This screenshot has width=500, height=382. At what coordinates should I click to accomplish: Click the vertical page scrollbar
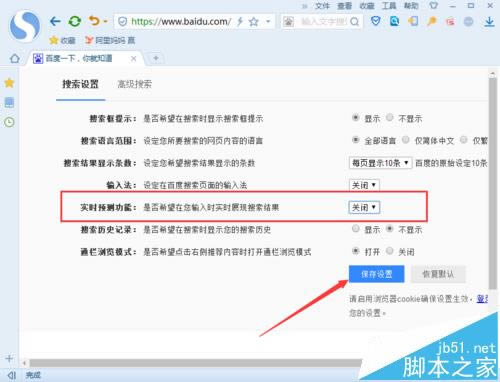click(x=493, y=183)
